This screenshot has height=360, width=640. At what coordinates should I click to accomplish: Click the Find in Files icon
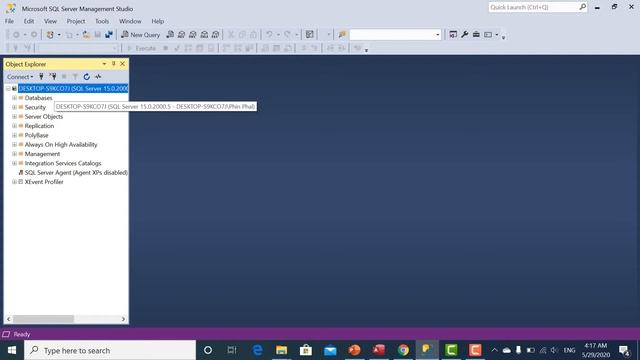coord(342,35)
